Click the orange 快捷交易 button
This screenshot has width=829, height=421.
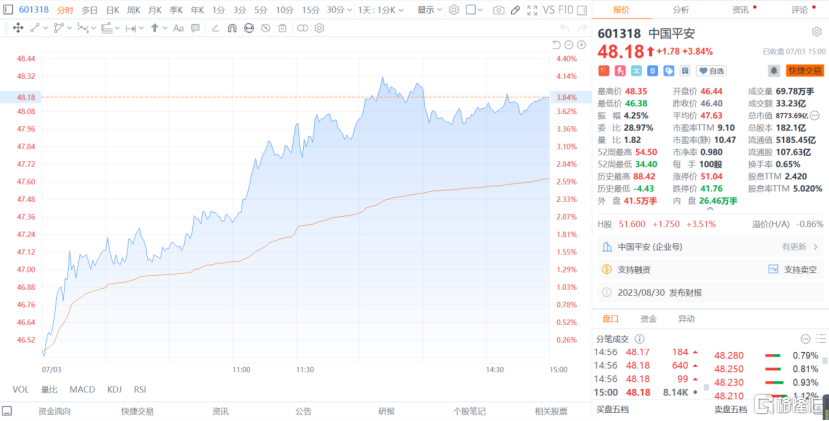[805, 71]
